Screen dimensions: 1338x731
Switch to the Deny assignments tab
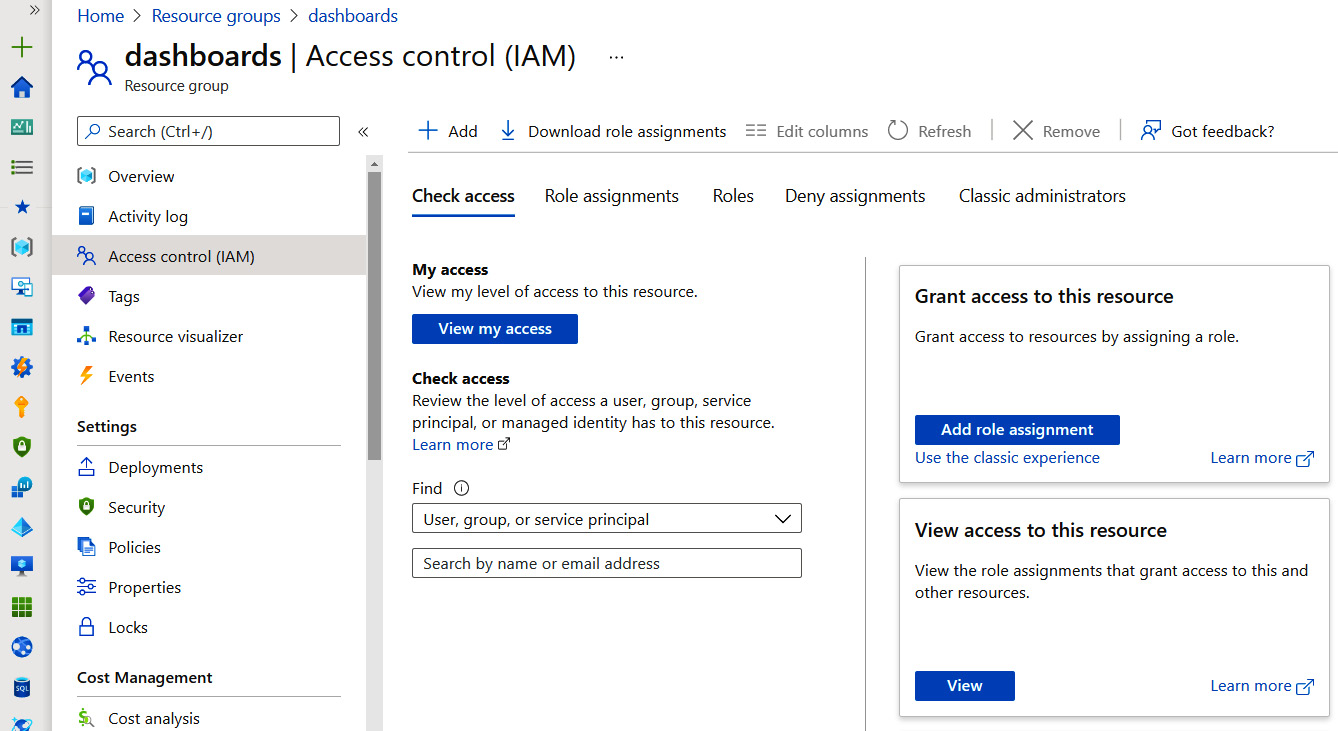tap(855, 196)
